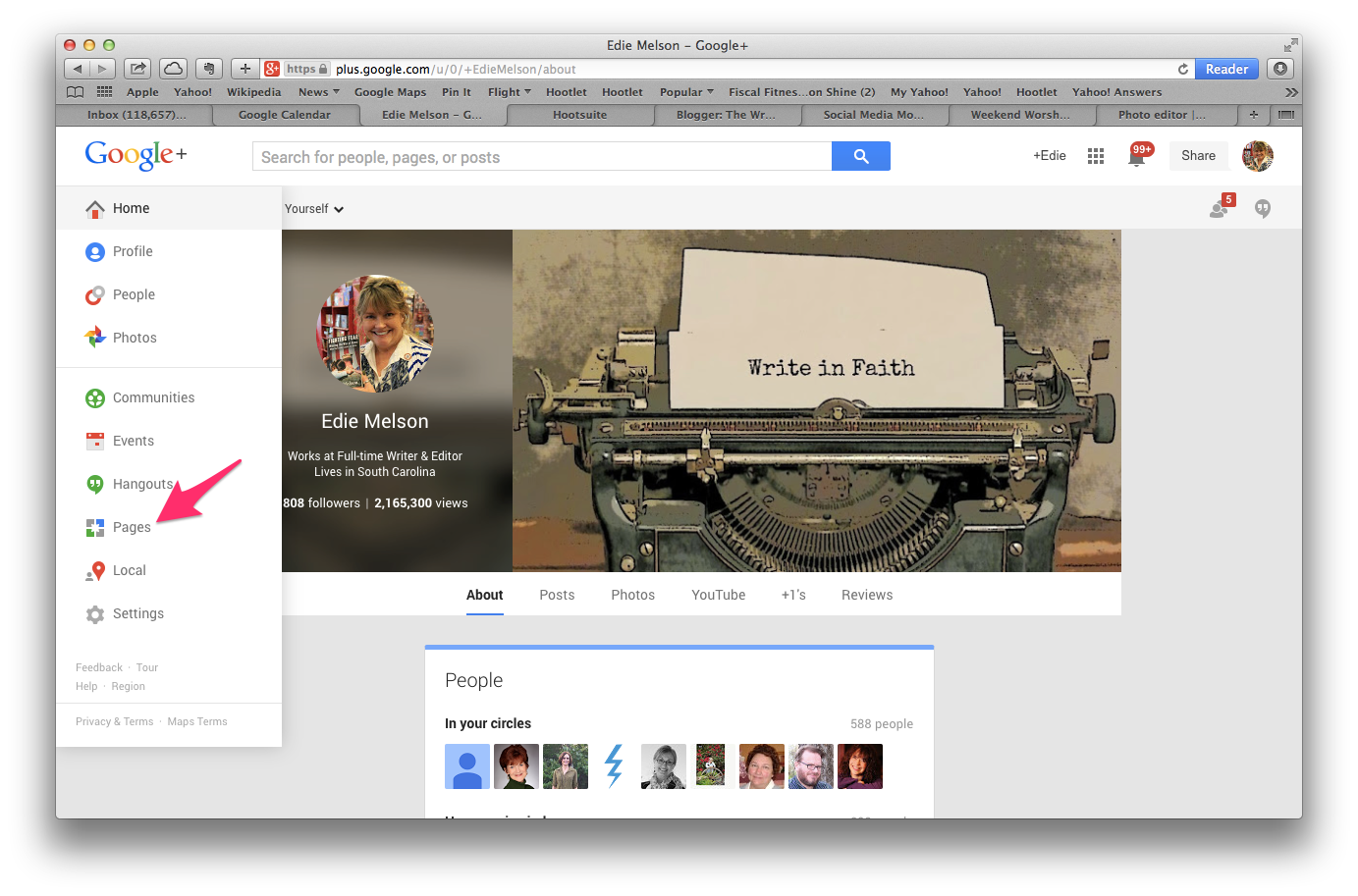
Task: Open the Popular bookmarks dropdown
Action: (x=686, y=92)
